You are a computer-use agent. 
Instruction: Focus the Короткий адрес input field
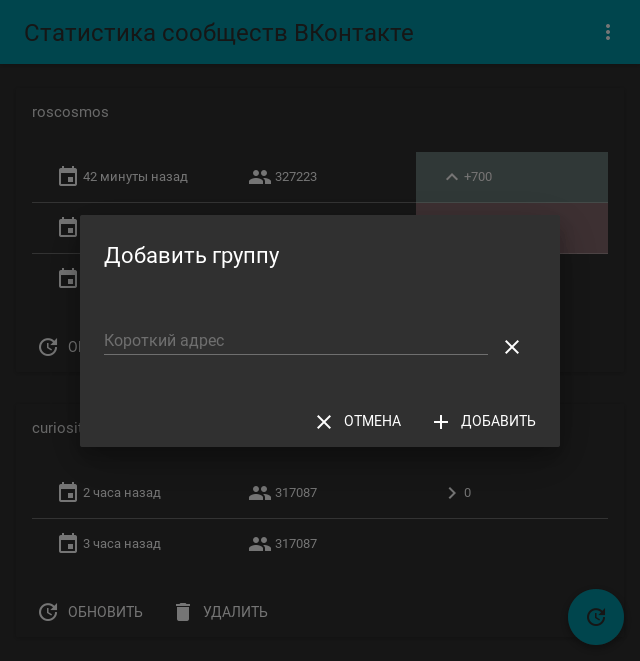[x=296, y=341]
